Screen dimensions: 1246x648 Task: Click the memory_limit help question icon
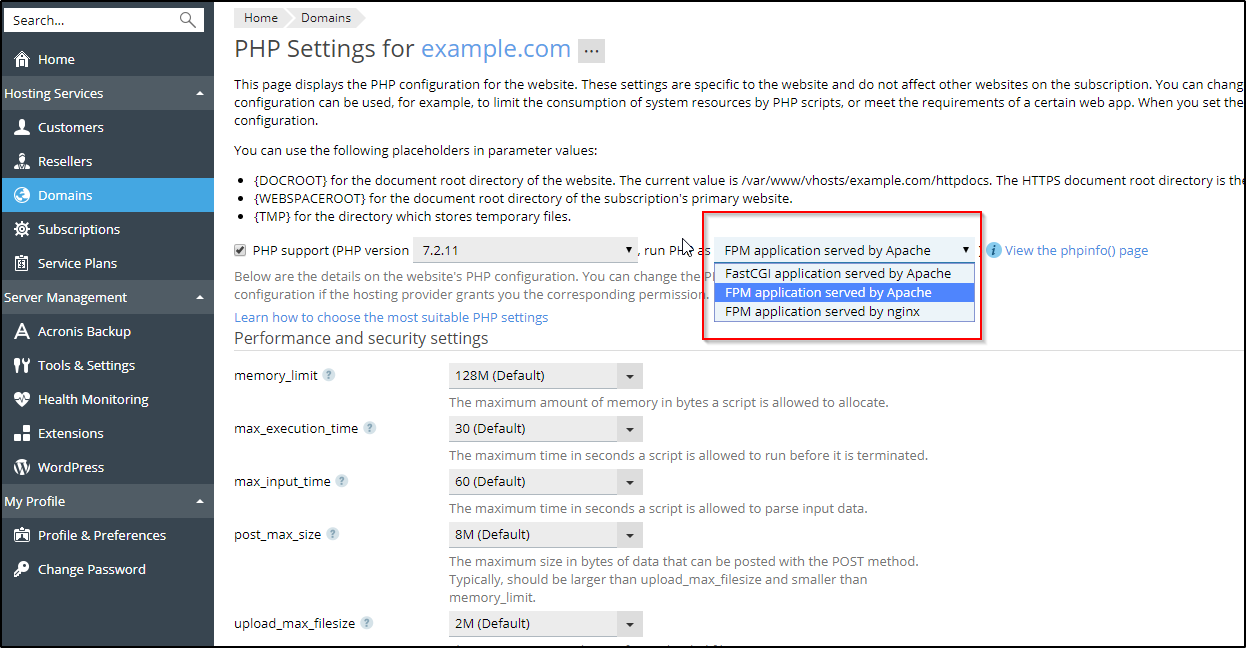pyautogui.click(x=329, y=376)
